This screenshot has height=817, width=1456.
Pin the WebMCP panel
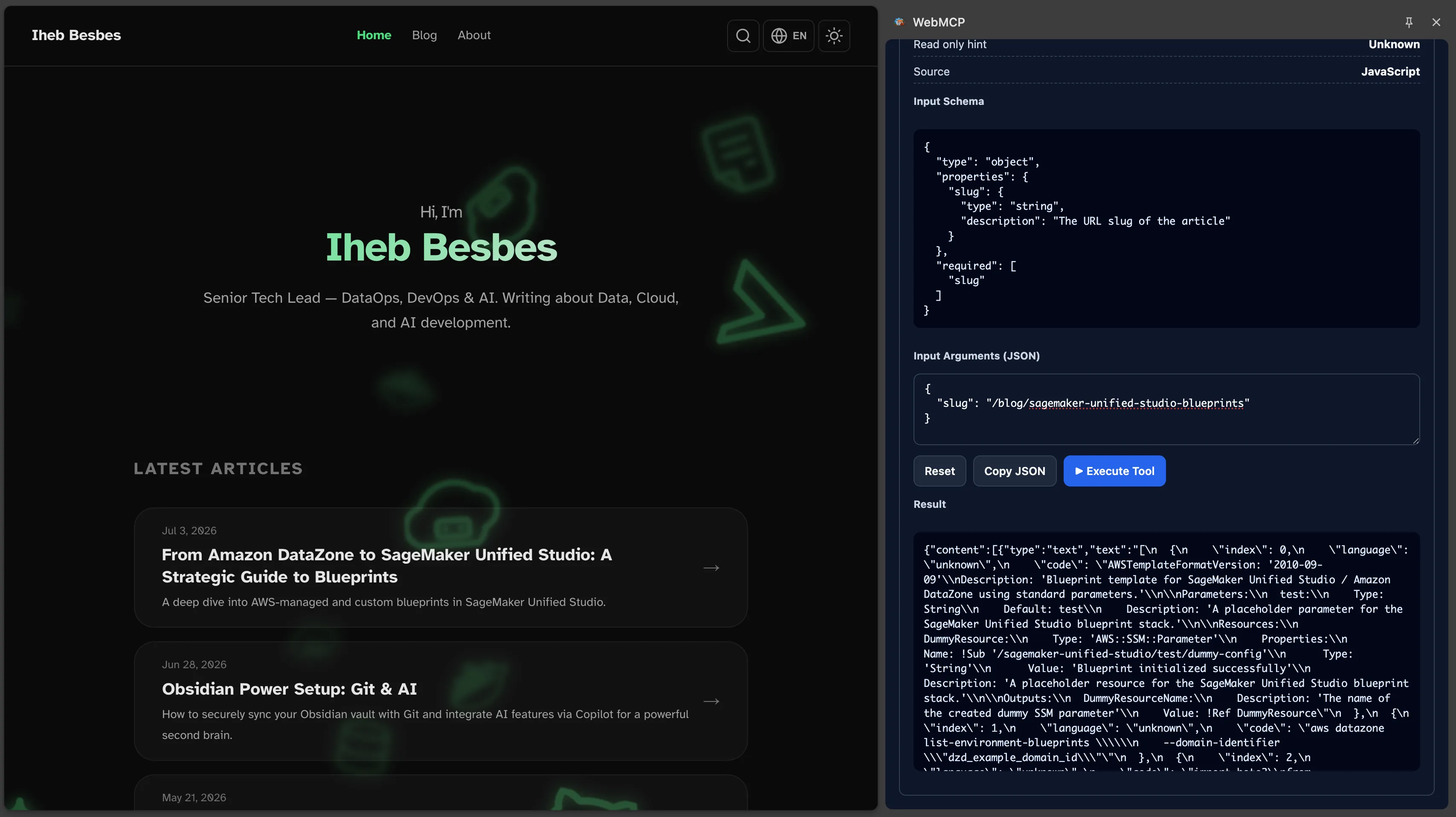tap(1409, 22)
